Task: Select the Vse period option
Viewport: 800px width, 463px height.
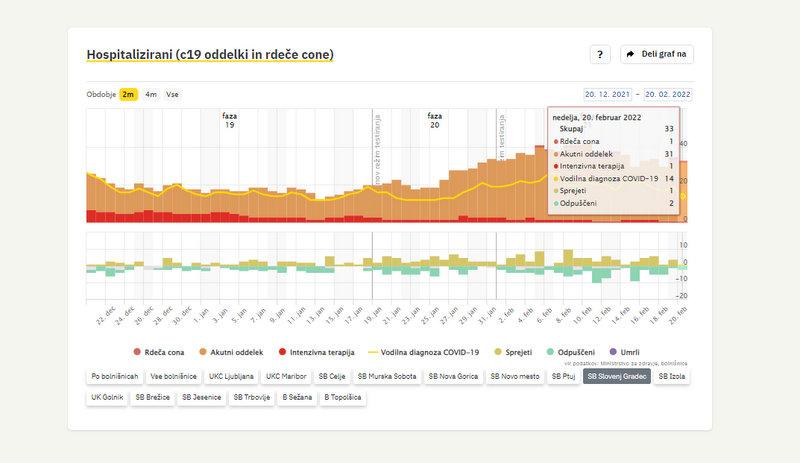Action: click(173, 94)
